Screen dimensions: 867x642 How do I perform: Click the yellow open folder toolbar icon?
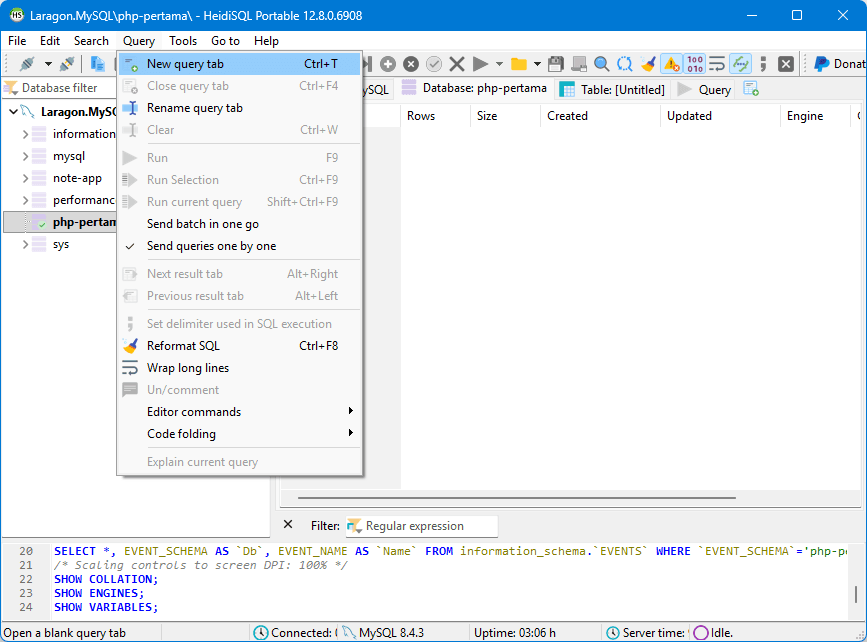(518, 62)
